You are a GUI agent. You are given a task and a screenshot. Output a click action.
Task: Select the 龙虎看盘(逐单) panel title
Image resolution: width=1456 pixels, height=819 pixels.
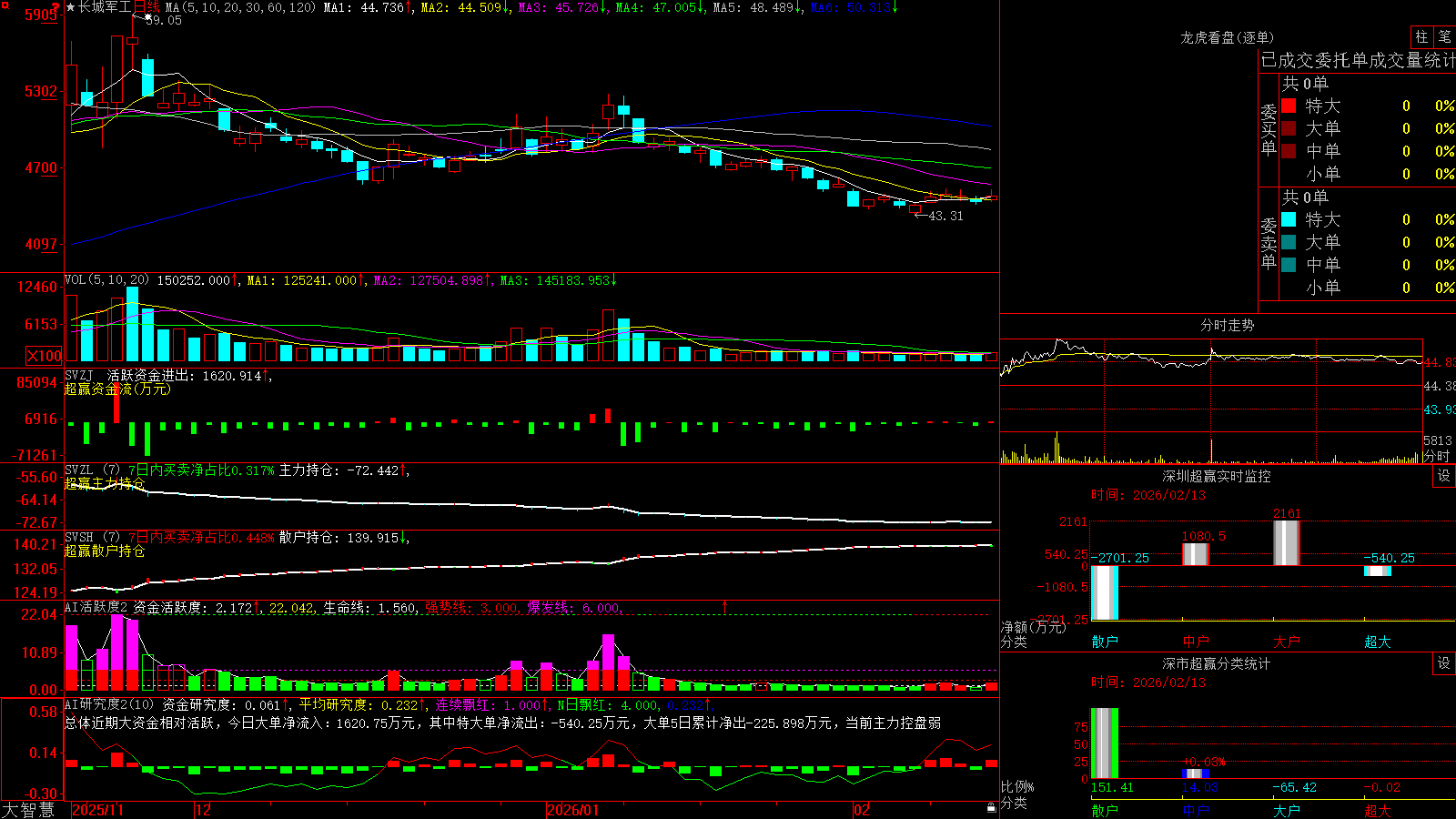[1227, 37]
